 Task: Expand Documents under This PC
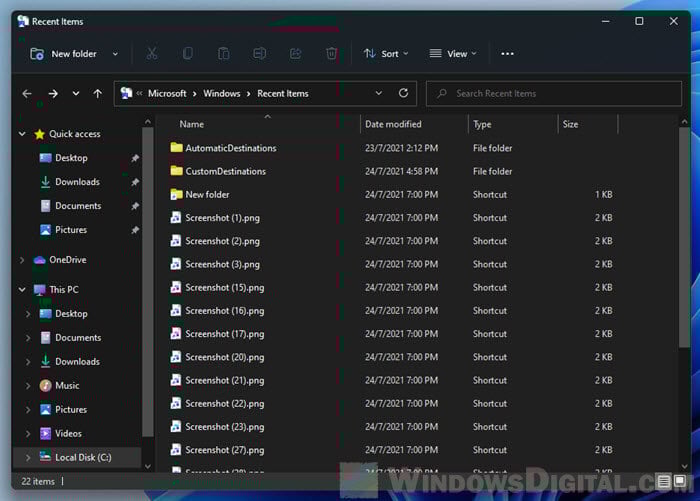tap(28, 338)
